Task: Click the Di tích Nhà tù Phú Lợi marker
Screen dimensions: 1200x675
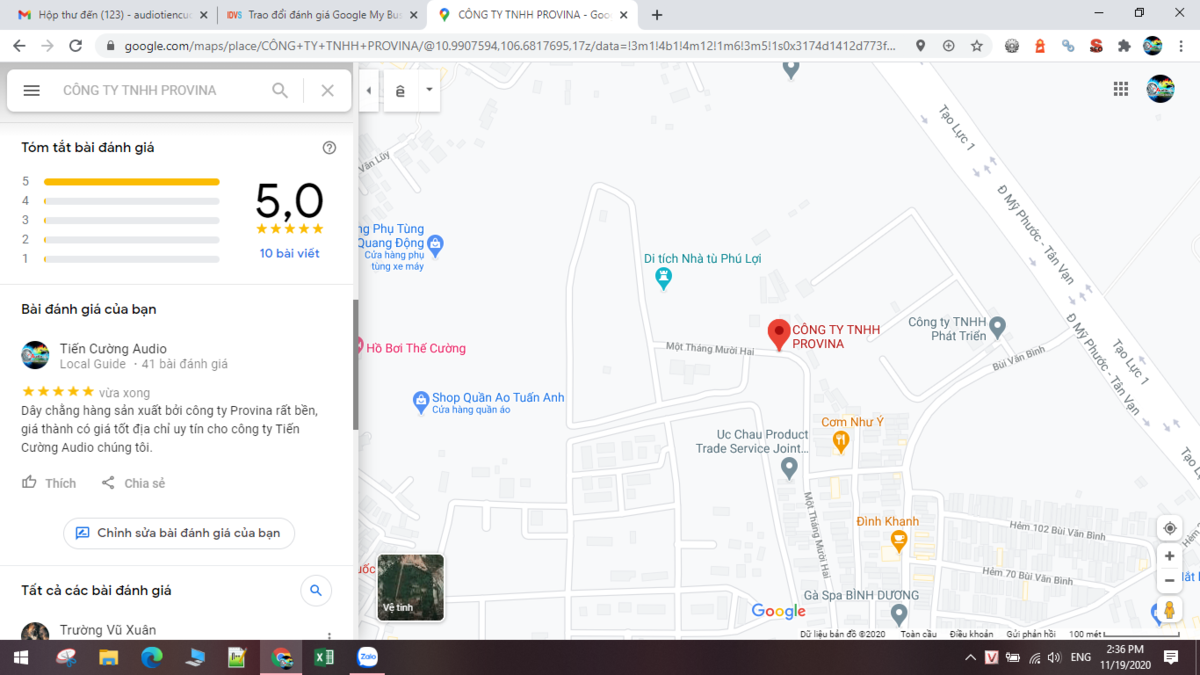Action: point(663,277)
